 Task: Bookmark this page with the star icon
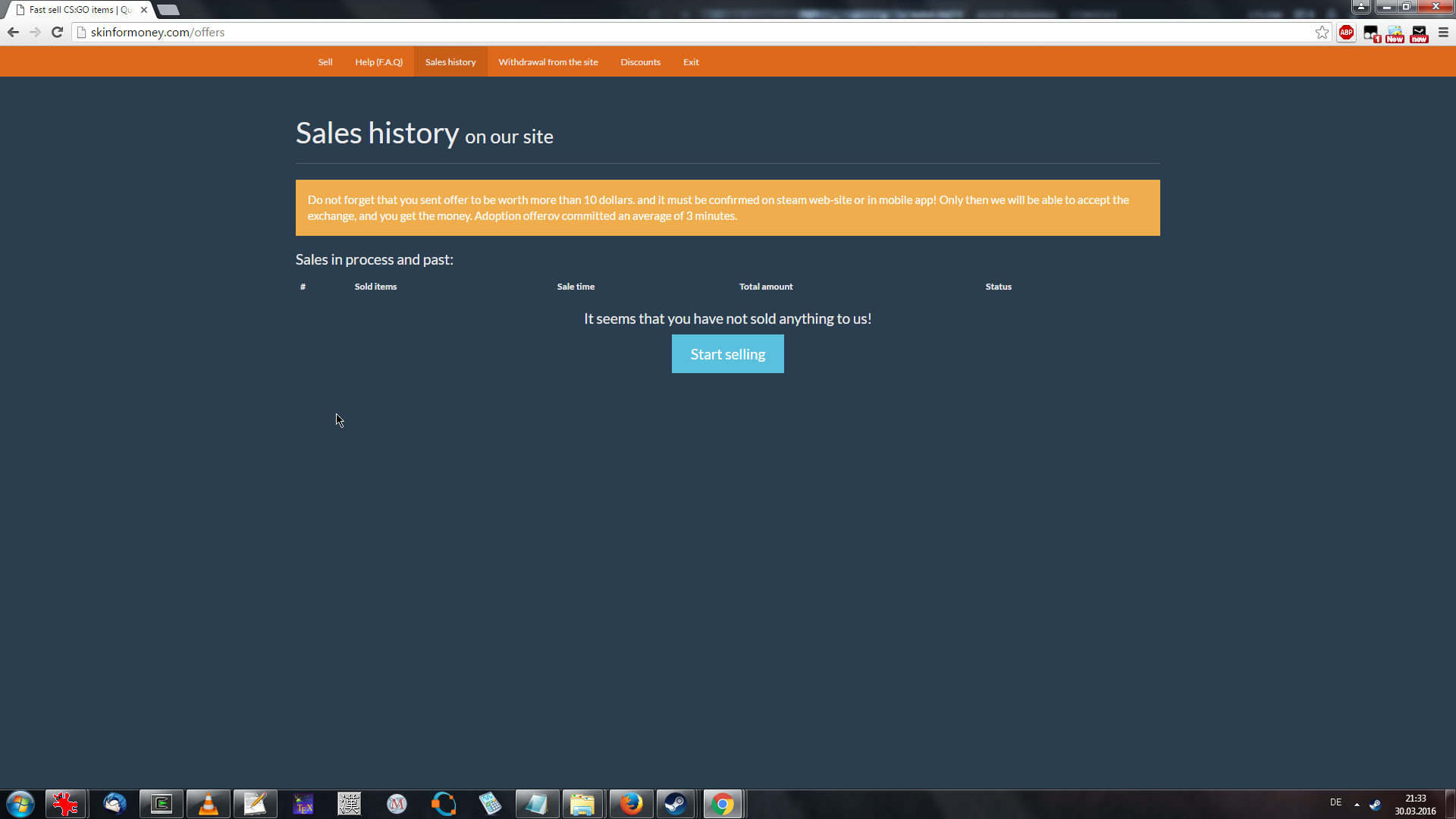1322,33
